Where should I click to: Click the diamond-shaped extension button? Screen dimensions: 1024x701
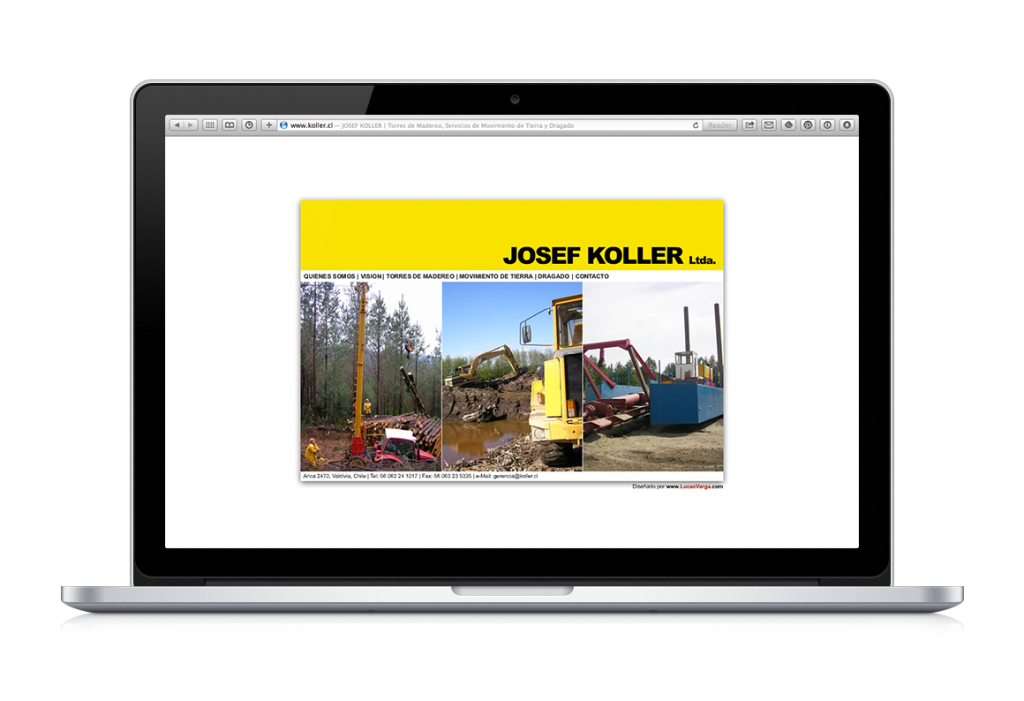tap(788, 125)
